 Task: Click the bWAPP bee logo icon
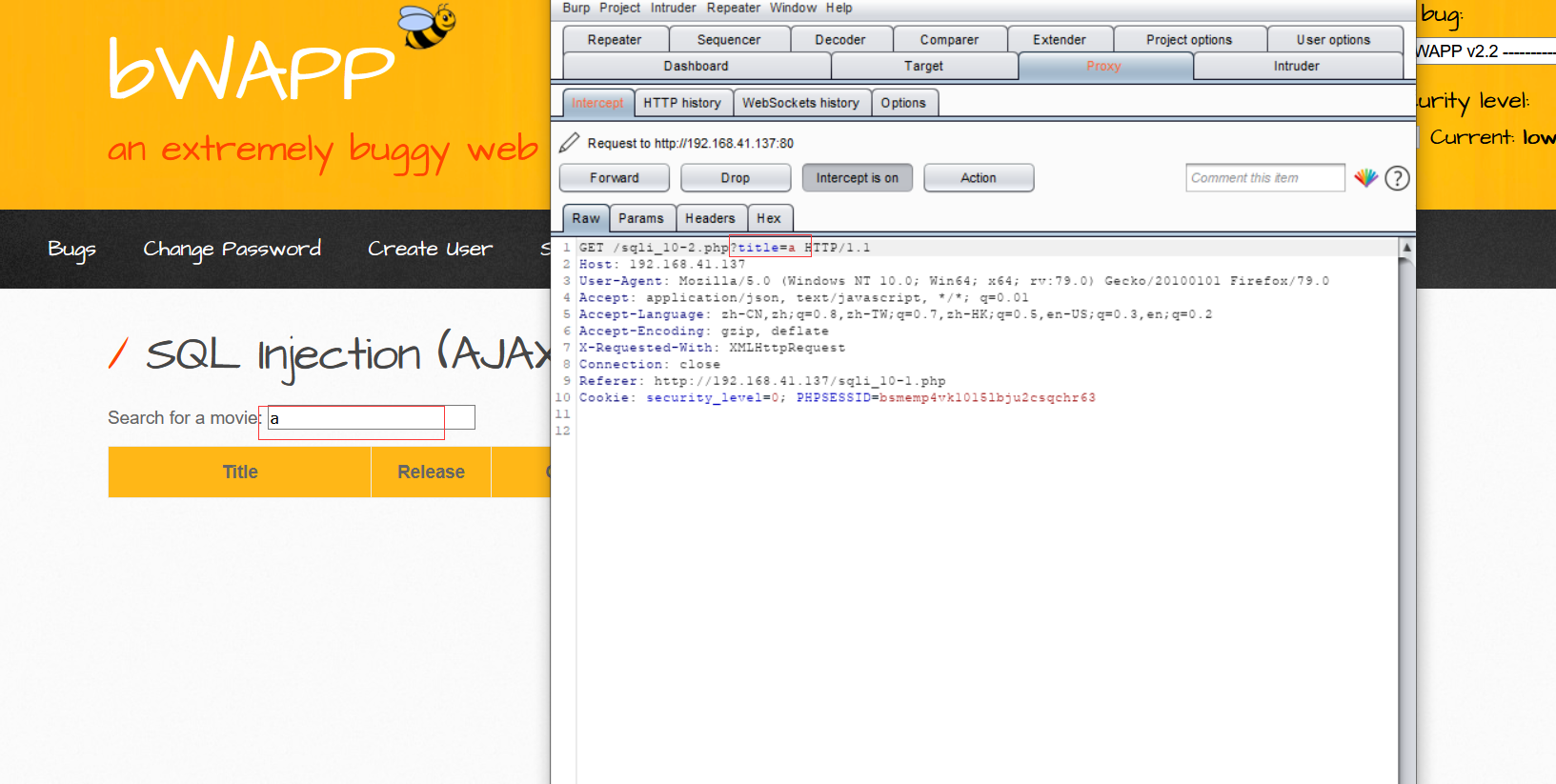click(x=427, y=26)
